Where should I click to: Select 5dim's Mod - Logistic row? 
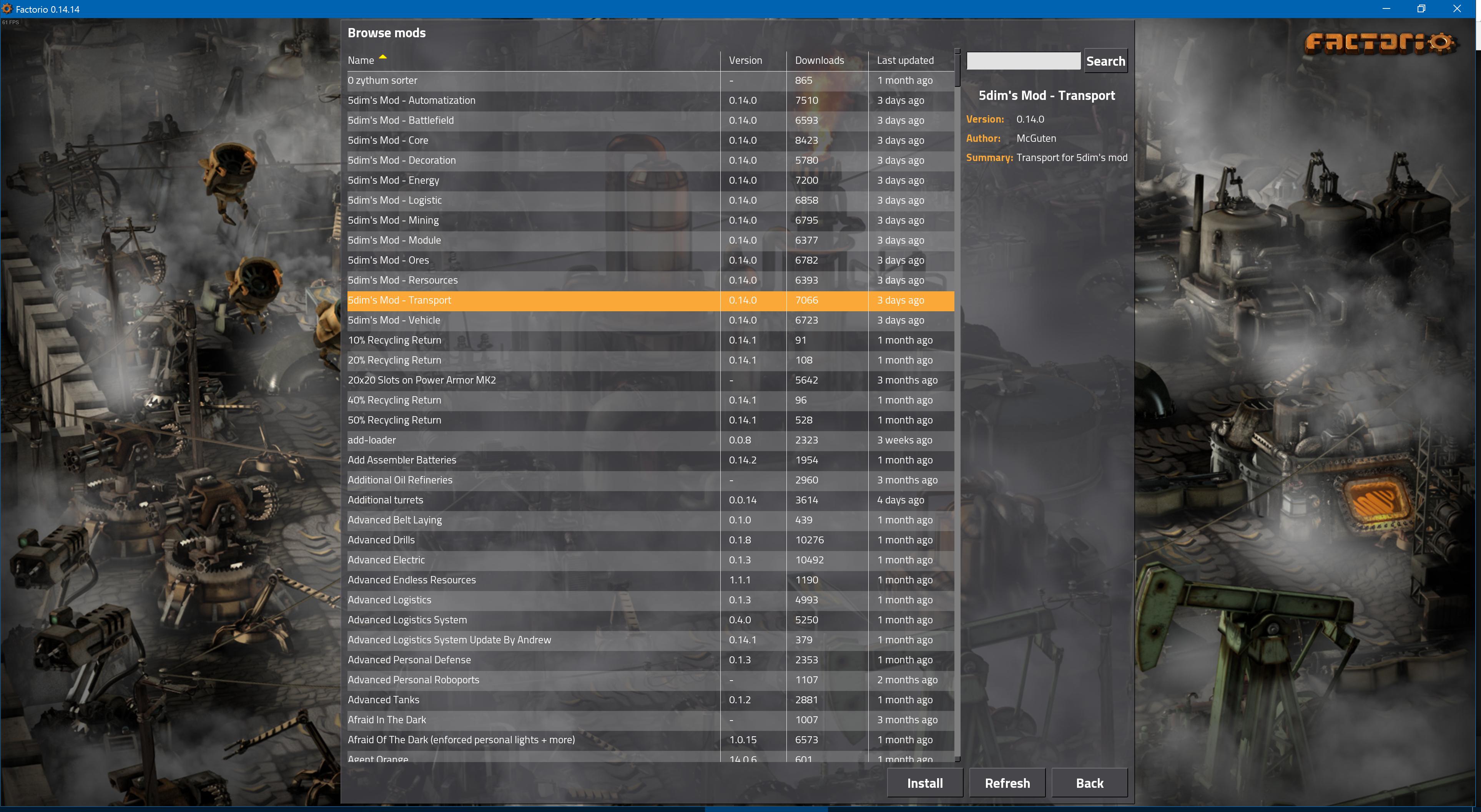[x=650, y=201]
